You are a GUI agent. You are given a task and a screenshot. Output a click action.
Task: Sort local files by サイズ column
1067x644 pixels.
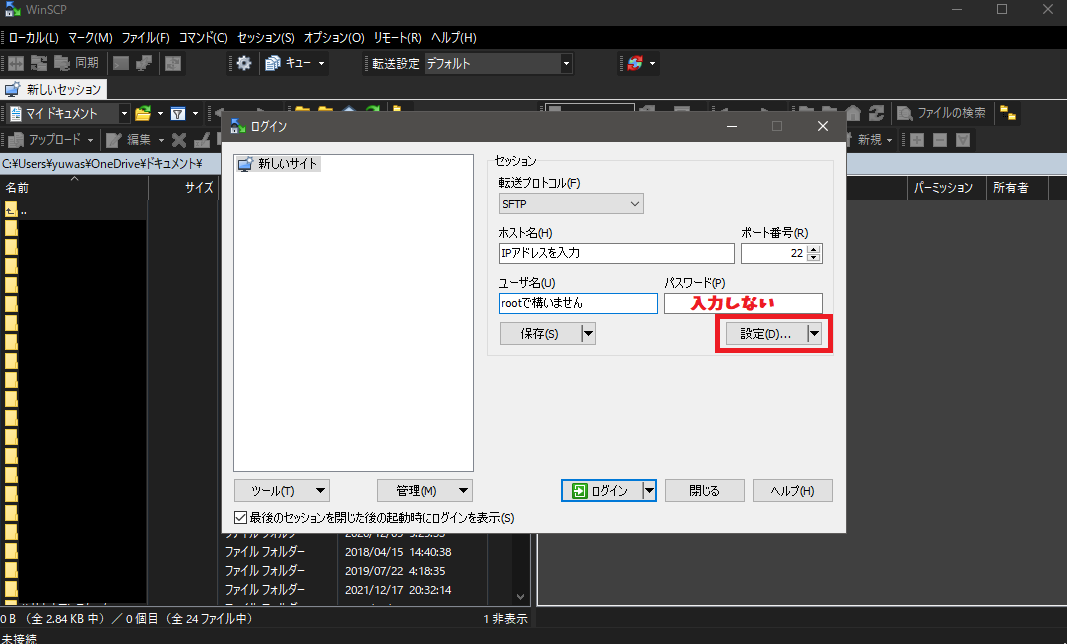click(184, 188)
